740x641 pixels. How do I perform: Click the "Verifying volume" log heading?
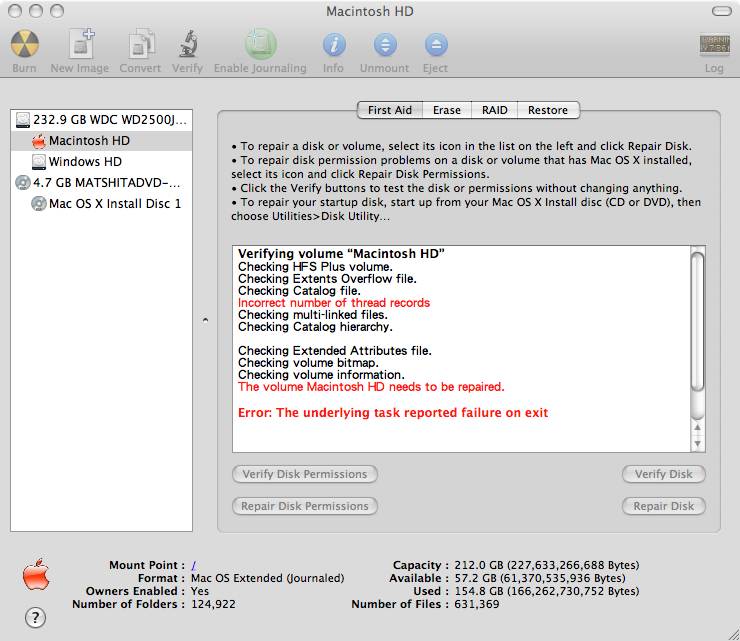coord(341,253)
